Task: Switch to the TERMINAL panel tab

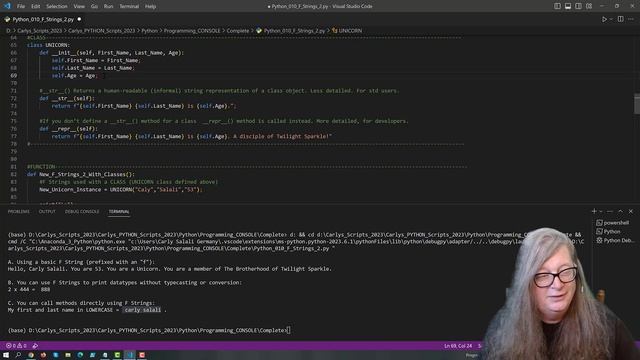Action: tap(119, 211)
